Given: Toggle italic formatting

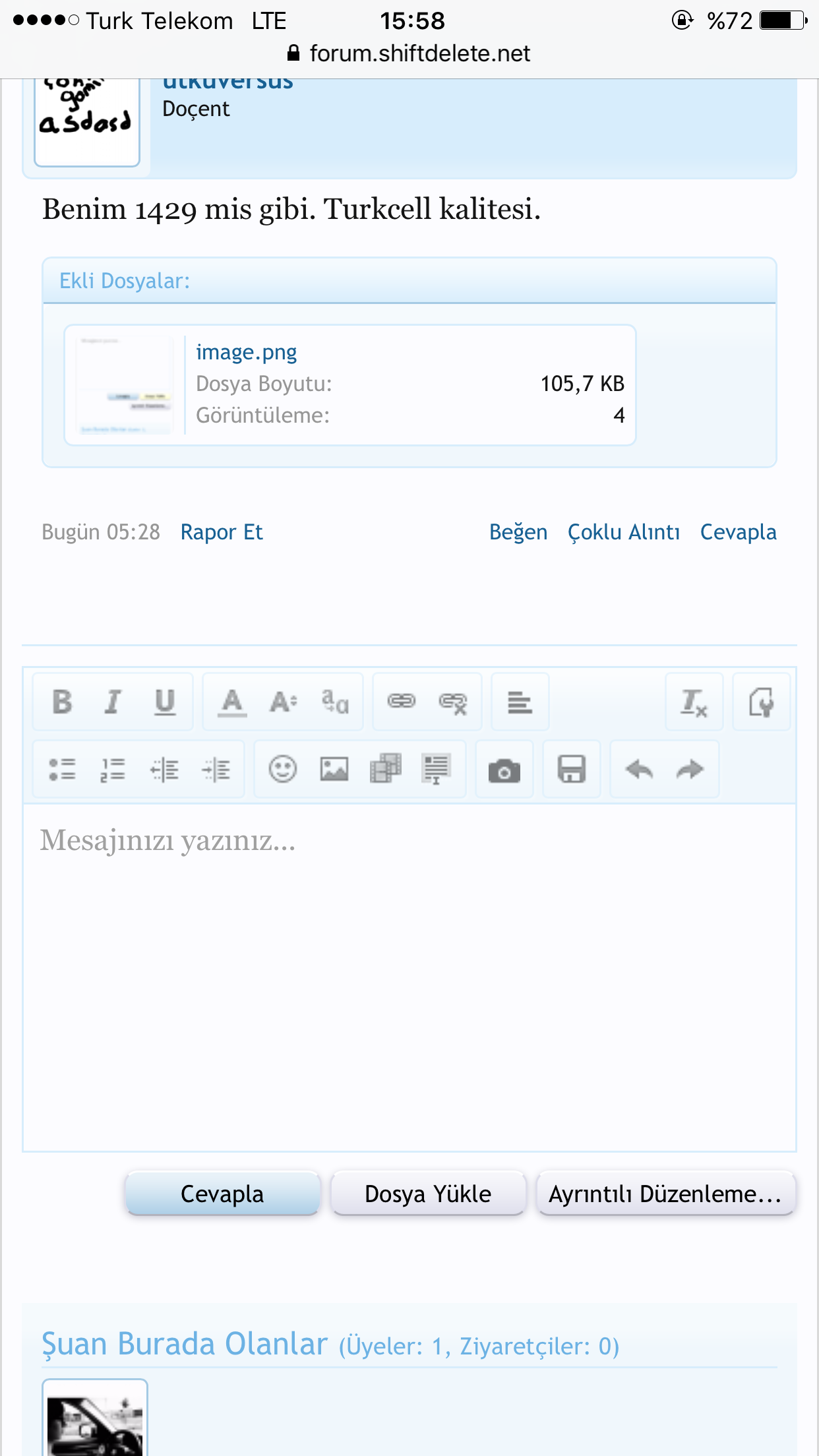Looking at the screenshot, I should (x=113, y=702).
